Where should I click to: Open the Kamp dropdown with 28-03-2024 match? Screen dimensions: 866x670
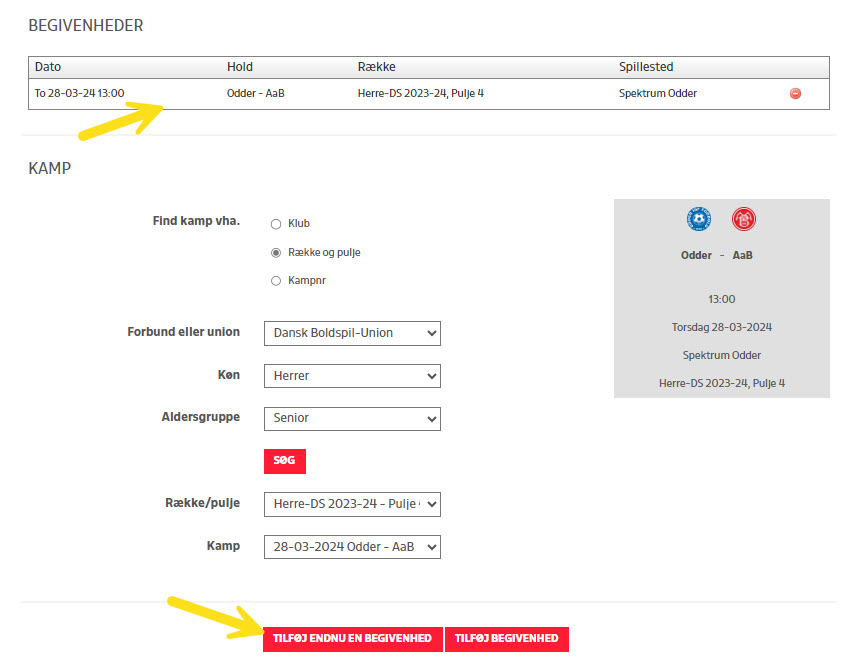click(x=351, y=547)
